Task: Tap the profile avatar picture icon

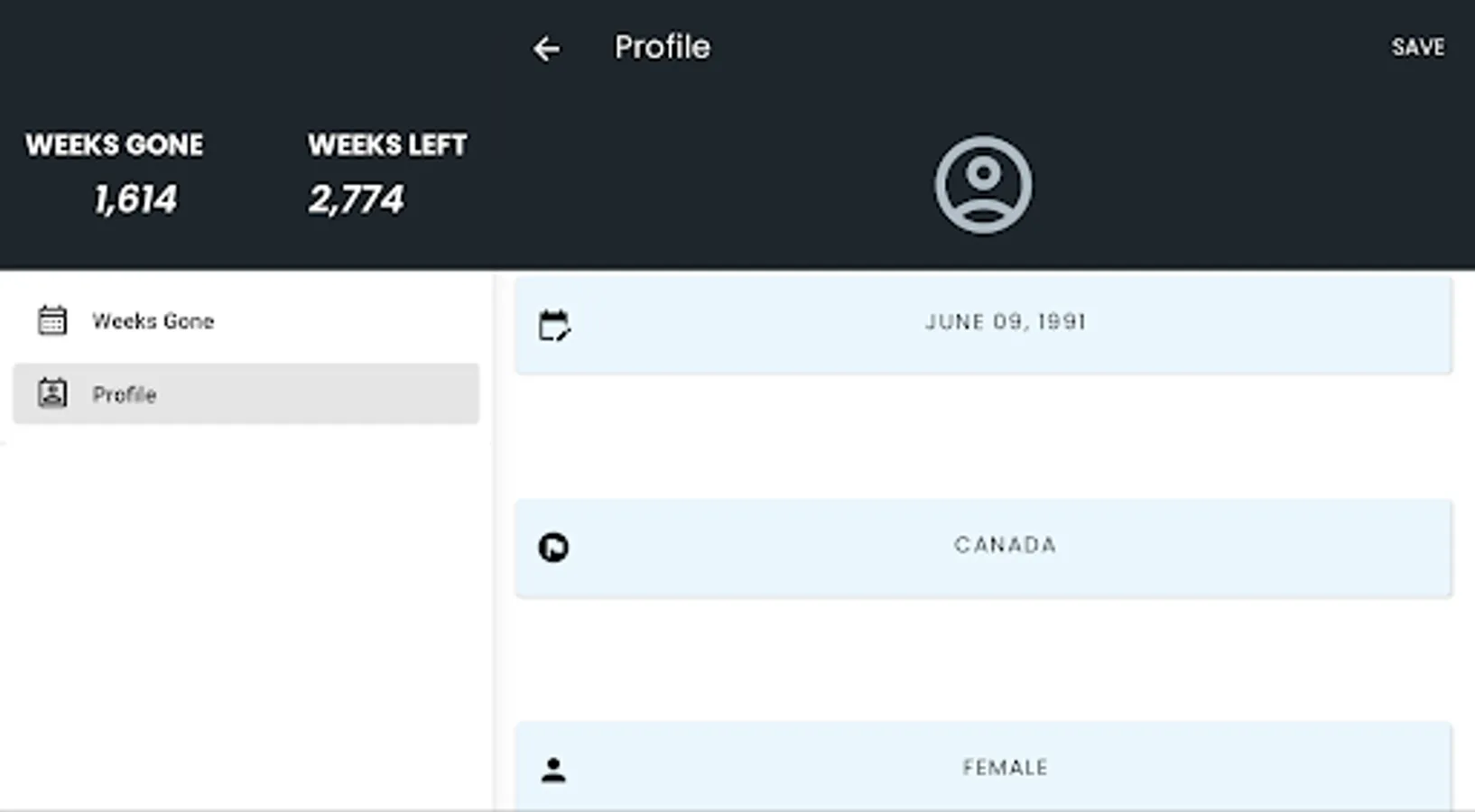Action: point(983,185)
